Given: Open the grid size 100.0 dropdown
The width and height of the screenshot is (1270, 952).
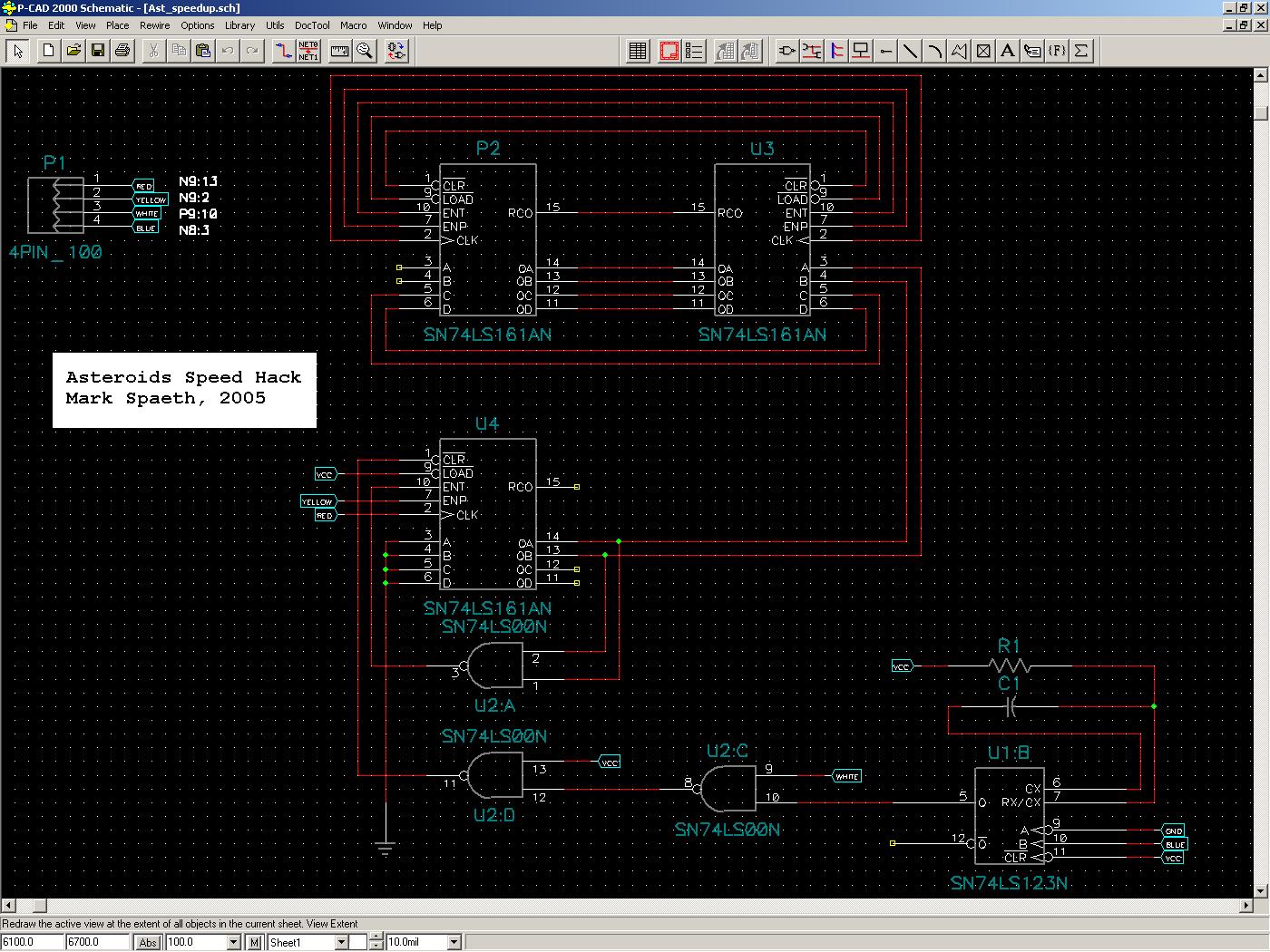Looking at the screenshot, I should click(x=233, y=943).
